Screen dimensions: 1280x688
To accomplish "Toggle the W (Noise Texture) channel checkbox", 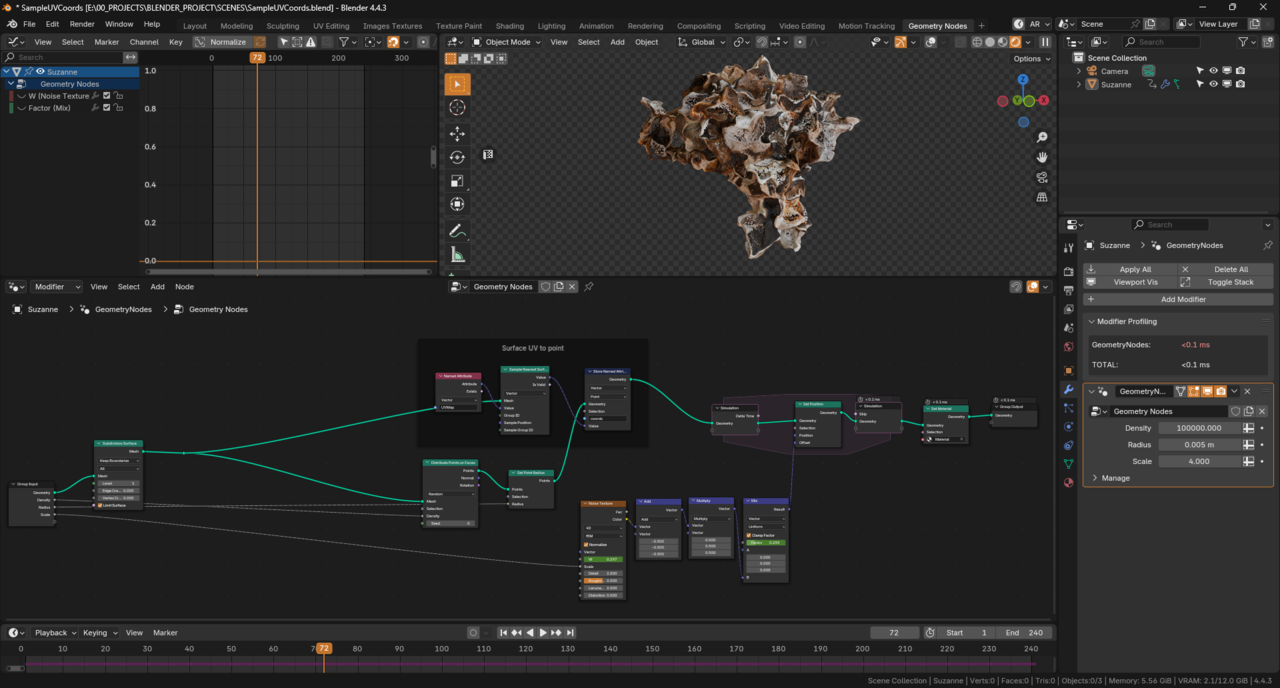I will click(106, 96).
